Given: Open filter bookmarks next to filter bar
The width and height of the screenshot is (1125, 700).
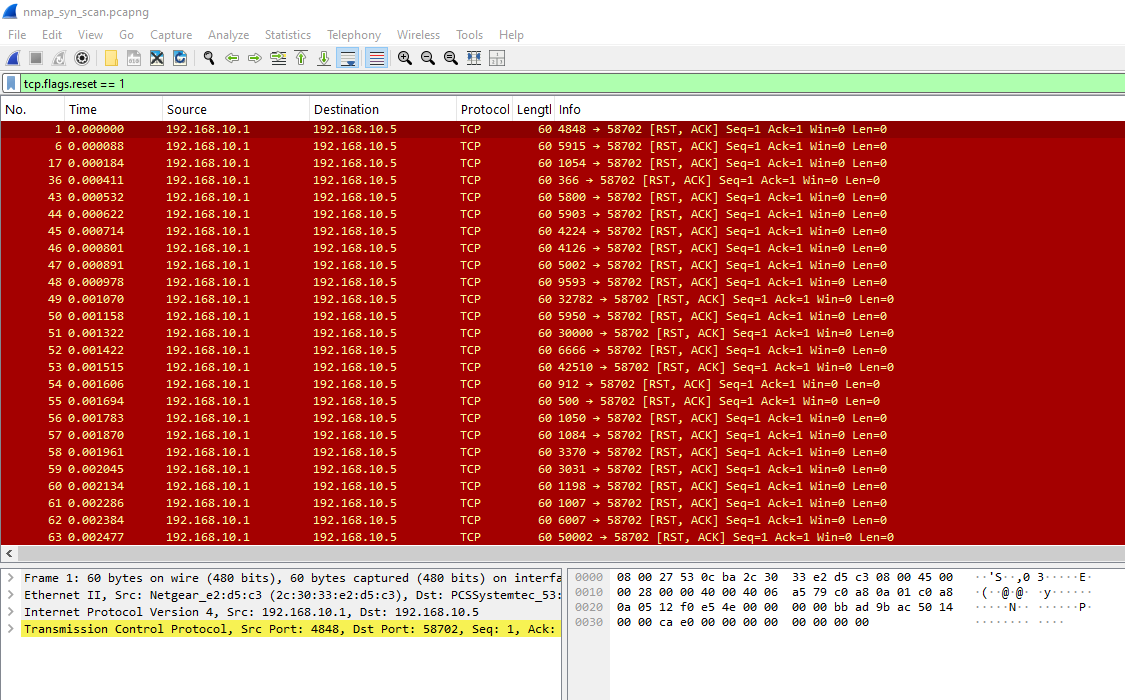Looking at the screenshot, I should point(10,84).
